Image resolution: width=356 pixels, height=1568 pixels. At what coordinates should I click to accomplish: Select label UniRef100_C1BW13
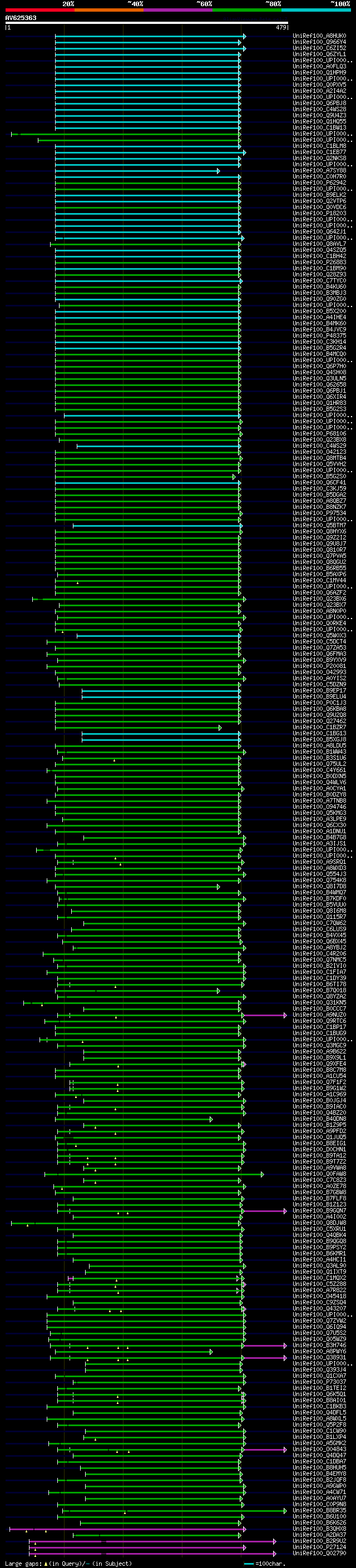click(x=319, y=127)
